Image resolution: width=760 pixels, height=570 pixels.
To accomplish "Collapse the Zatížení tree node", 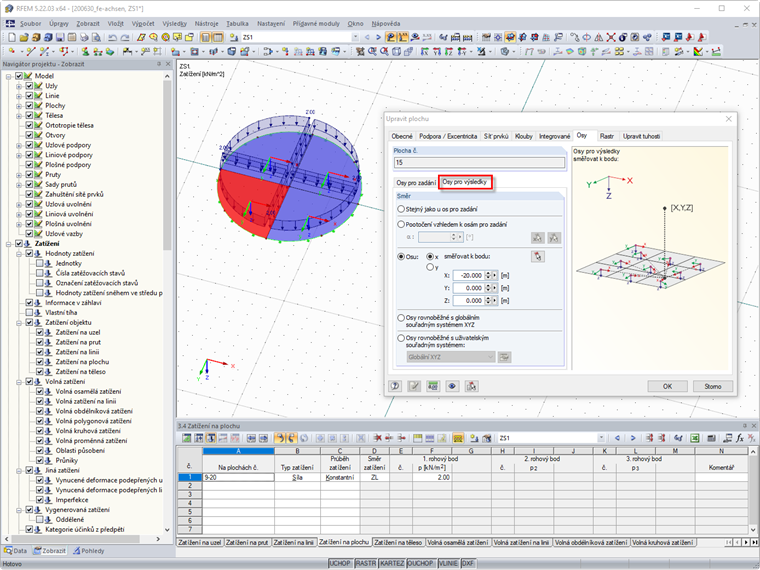I will click(x=9, y=244).
